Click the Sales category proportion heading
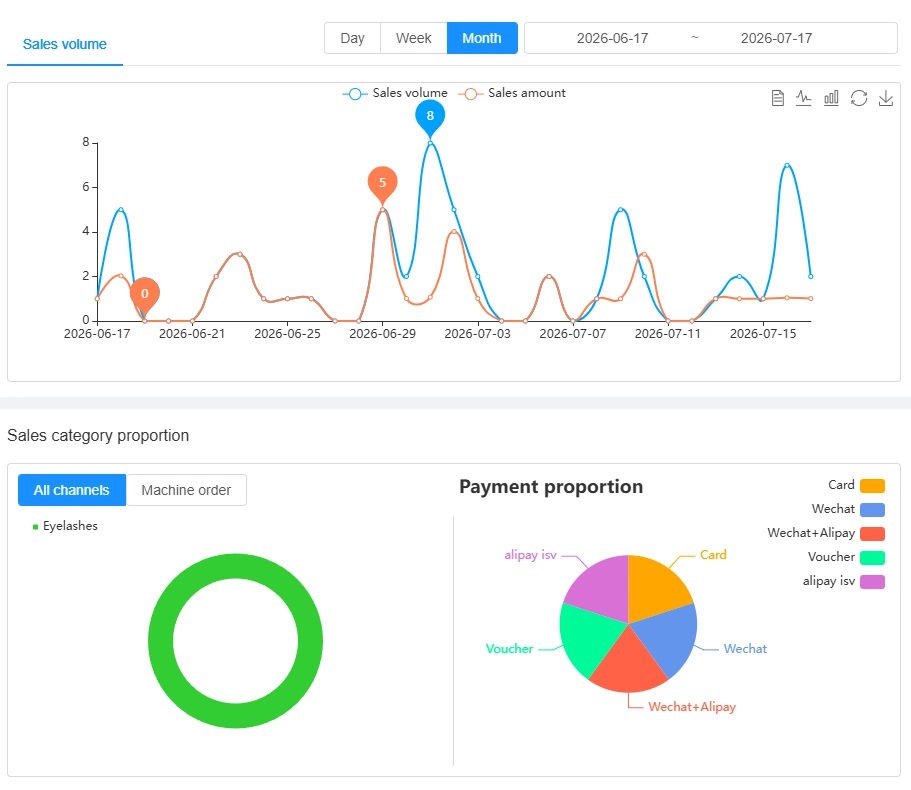The width and height of the screenshot is (911, 790). (x=98, y=436)
